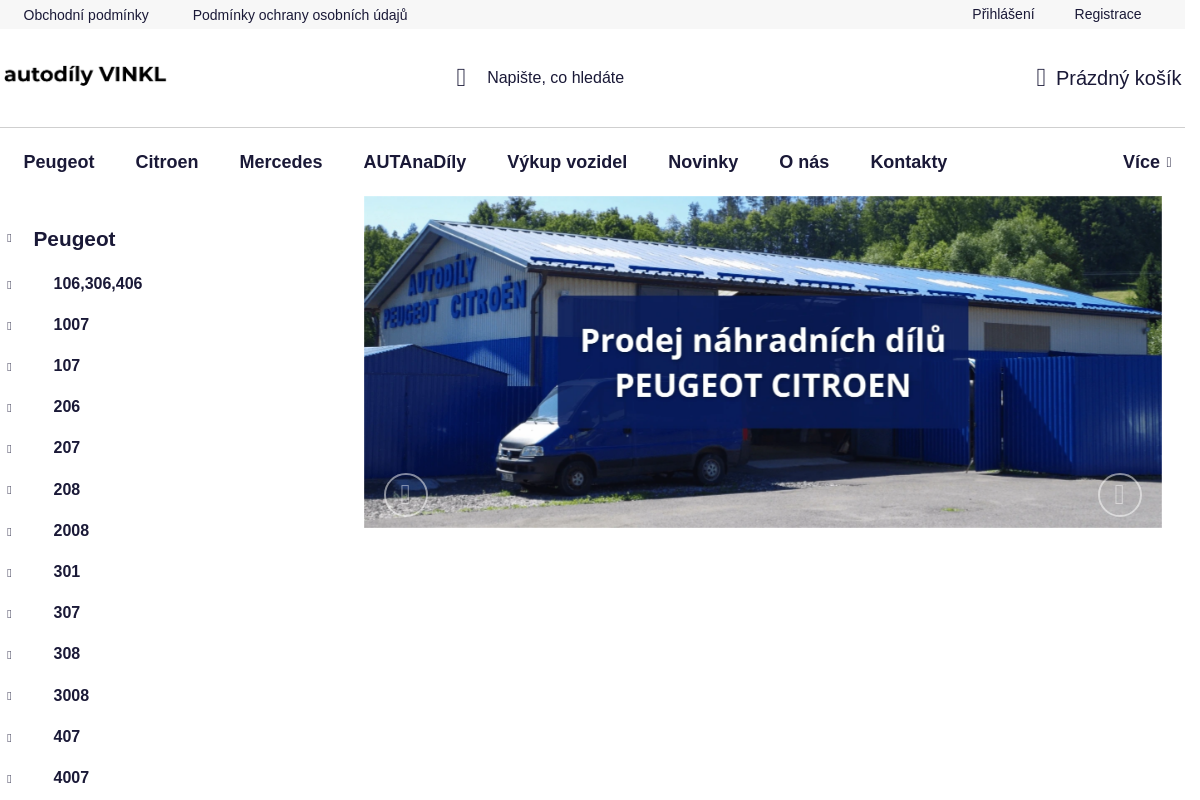1200x800 pixels.
Task: Click the main banner slide image
Action: pos(763,362)
